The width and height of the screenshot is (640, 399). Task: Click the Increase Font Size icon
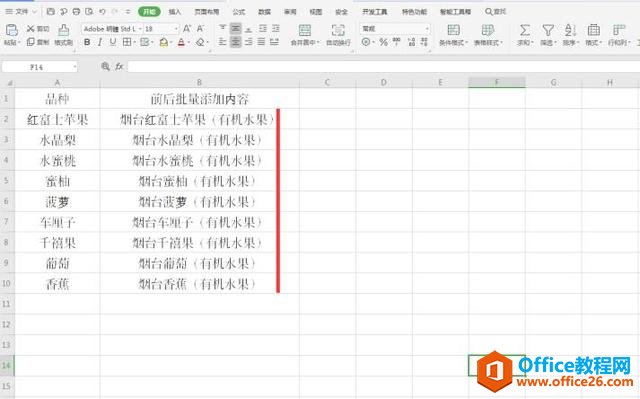point(187,29)
